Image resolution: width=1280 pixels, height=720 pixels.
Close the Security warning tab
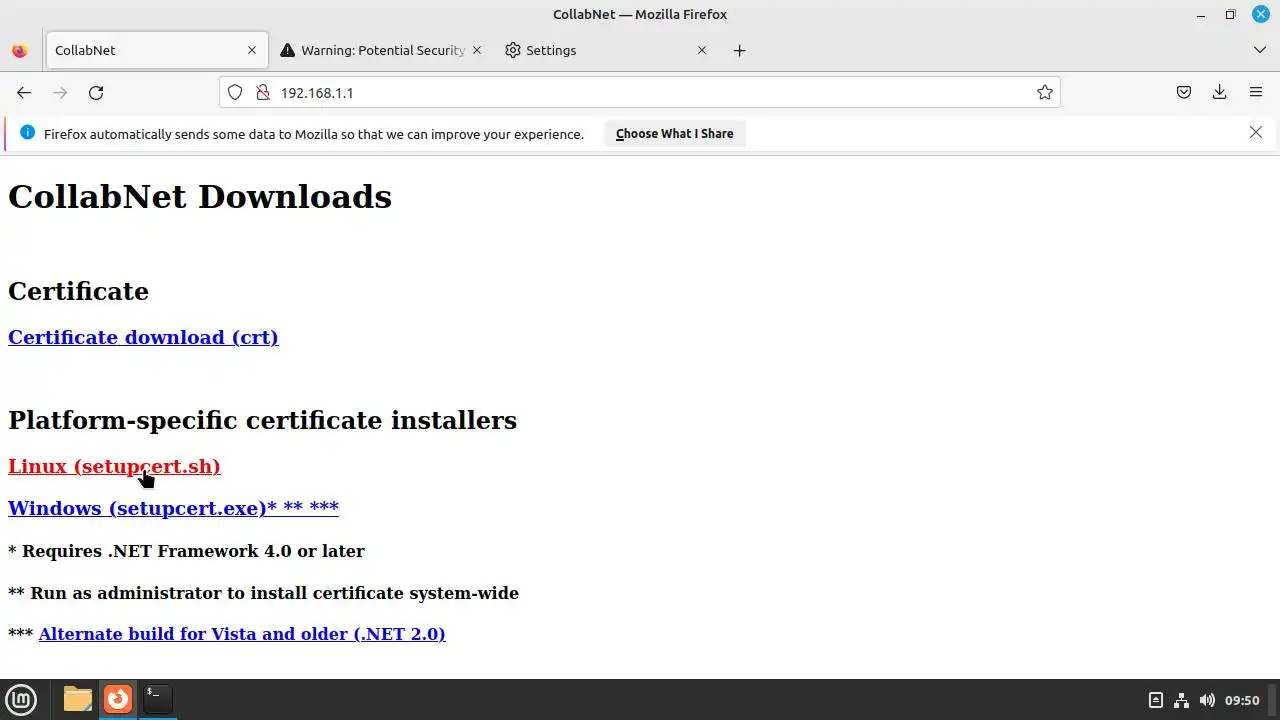pos(477,50)
